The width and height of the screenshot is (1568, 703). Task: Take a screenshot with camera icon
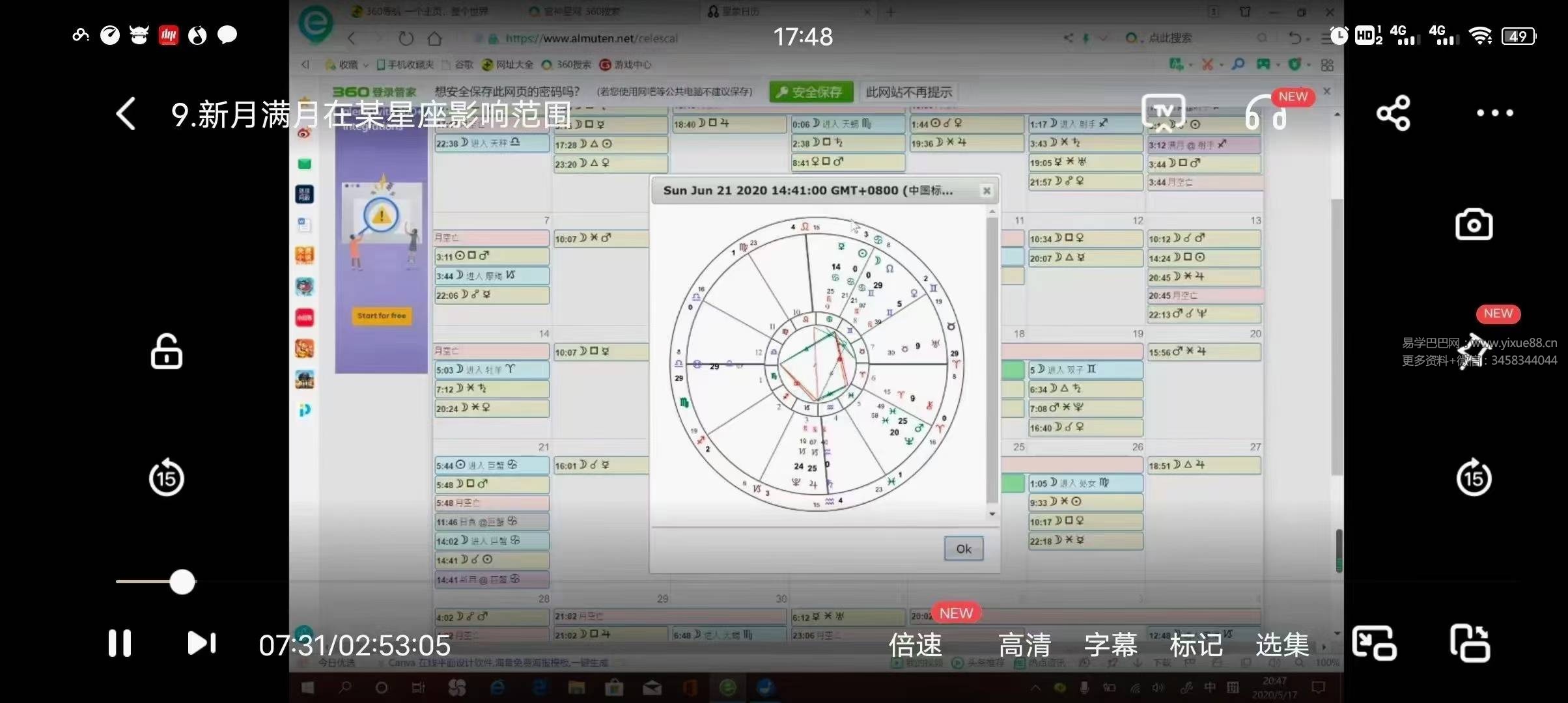pyautogui.click(x=1474, y=225)
